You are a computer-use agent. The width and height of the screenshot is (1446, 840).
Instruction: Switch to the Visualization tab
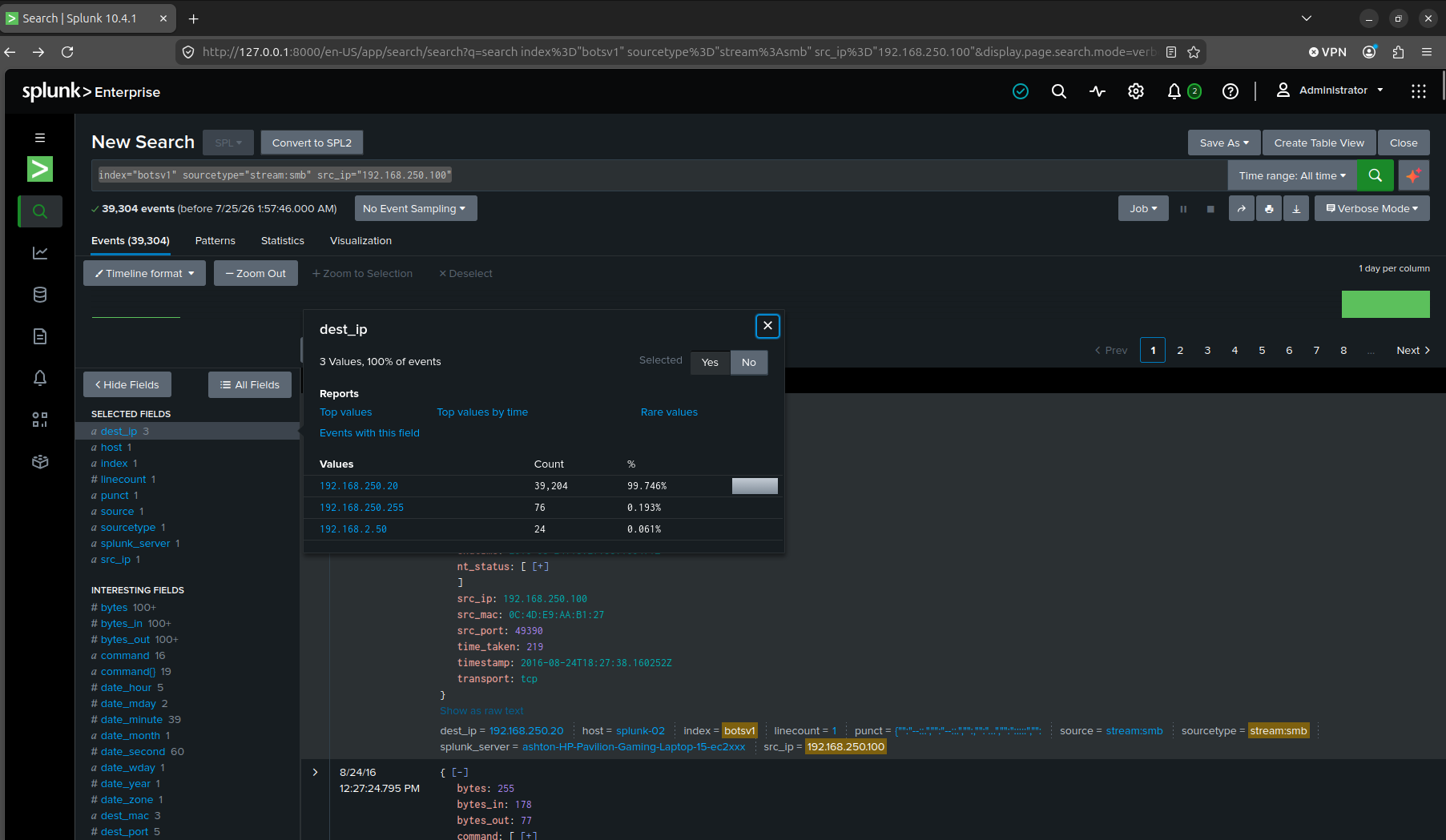click(360, 240)
